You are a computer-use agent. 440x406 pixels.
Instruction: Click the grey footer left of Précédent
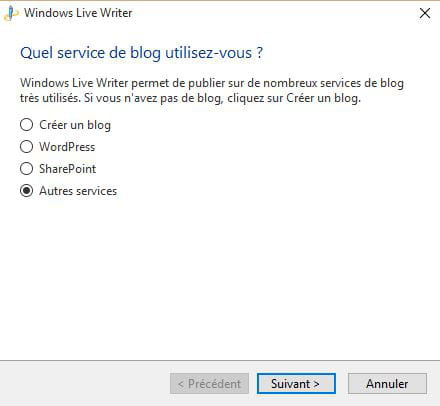pos(85,384)
